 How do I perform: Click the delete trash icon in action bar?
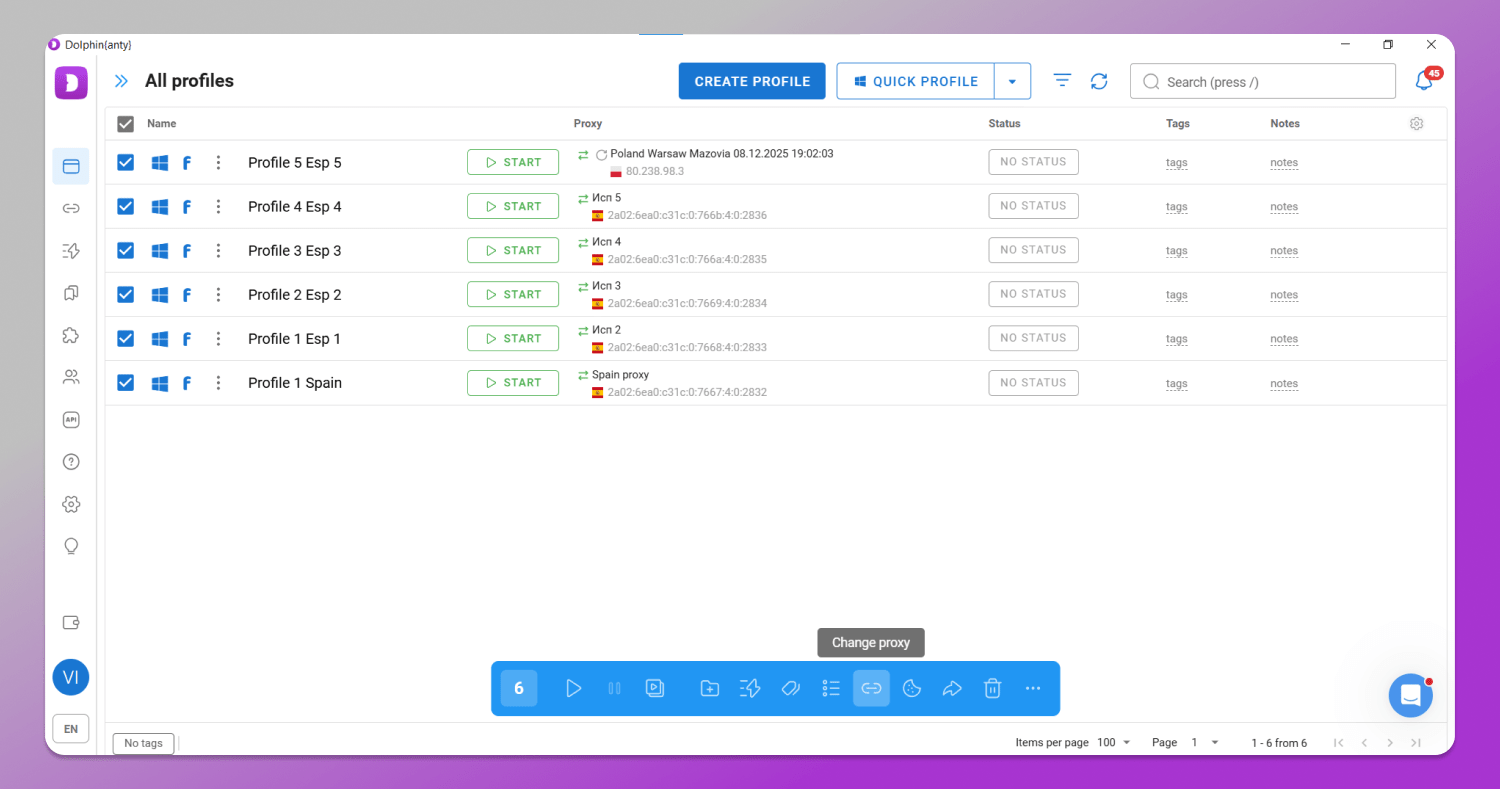(x=992, y=688)
